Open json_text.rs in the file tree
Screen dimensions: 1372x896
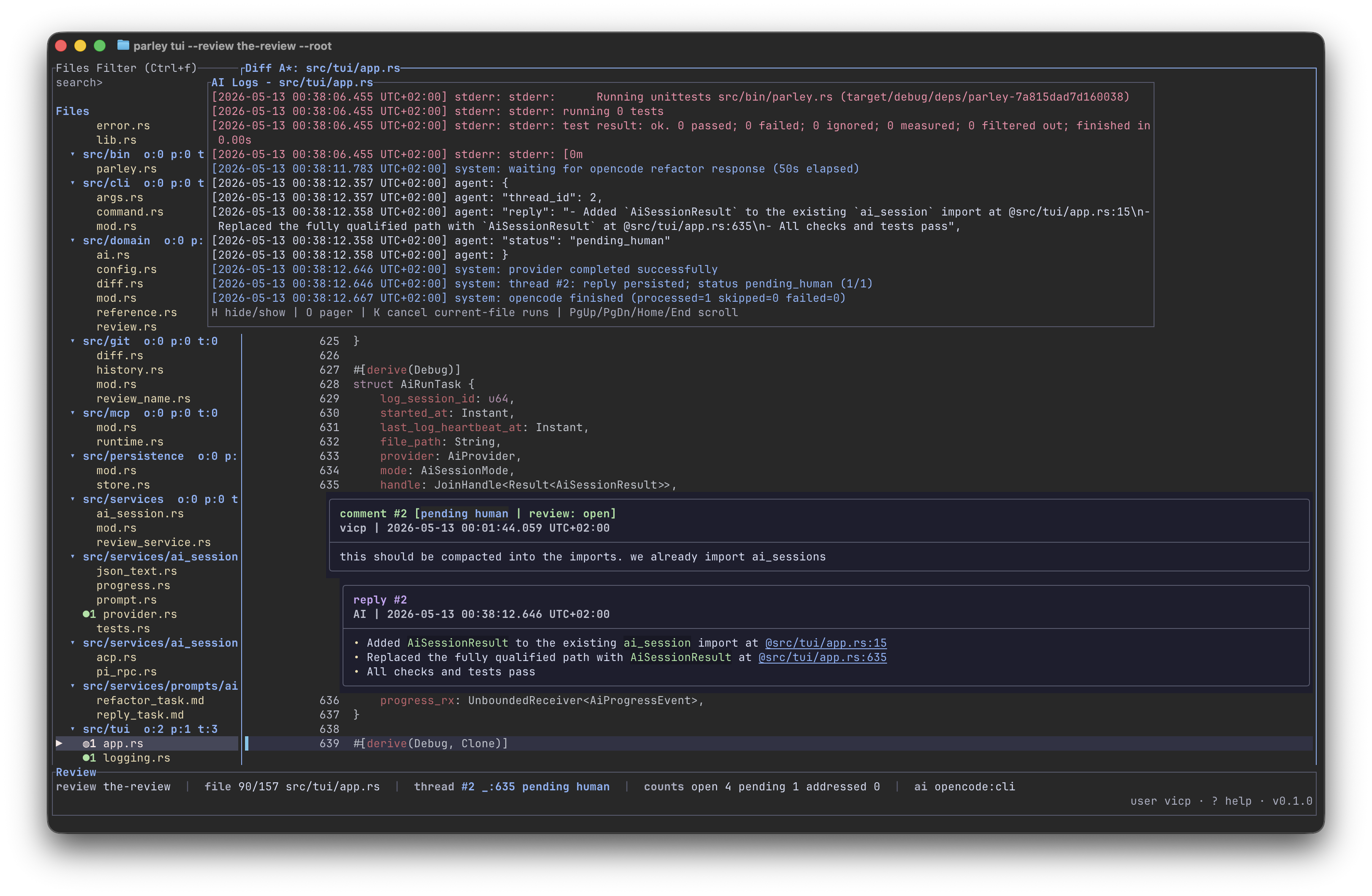pyautogui.click(x=136, y=571)
